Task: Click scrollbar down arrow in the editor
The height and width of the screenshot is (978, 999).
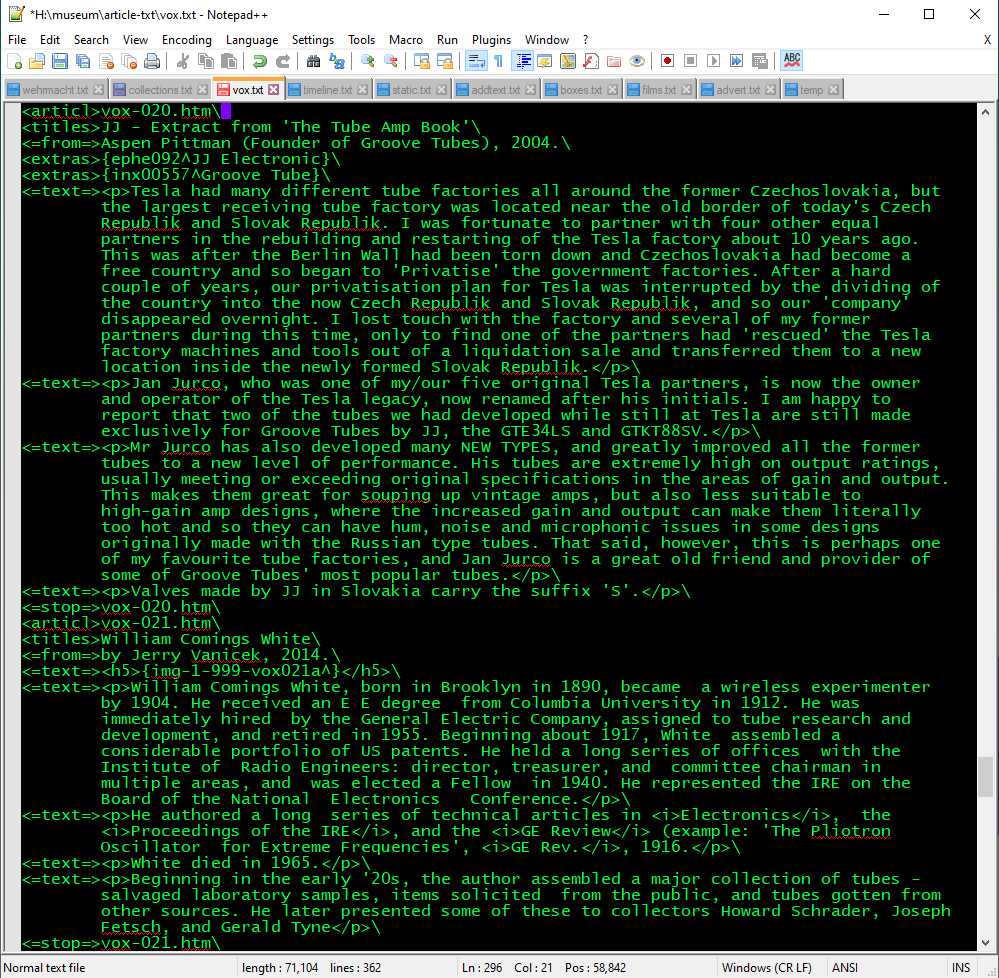Action: (985, 942)
